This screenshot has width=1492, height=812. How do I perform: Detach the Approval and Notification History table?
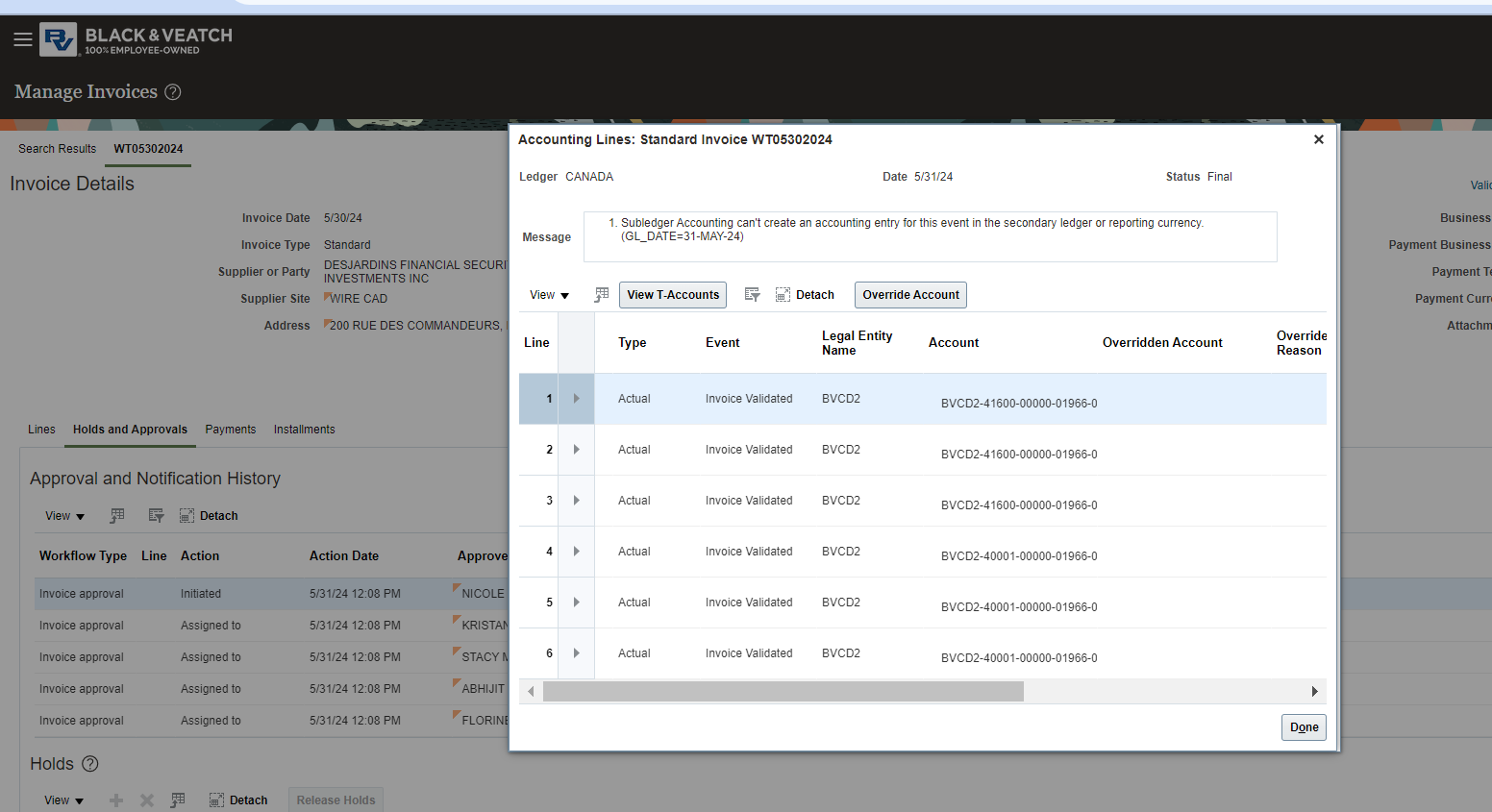click(208, 515)
